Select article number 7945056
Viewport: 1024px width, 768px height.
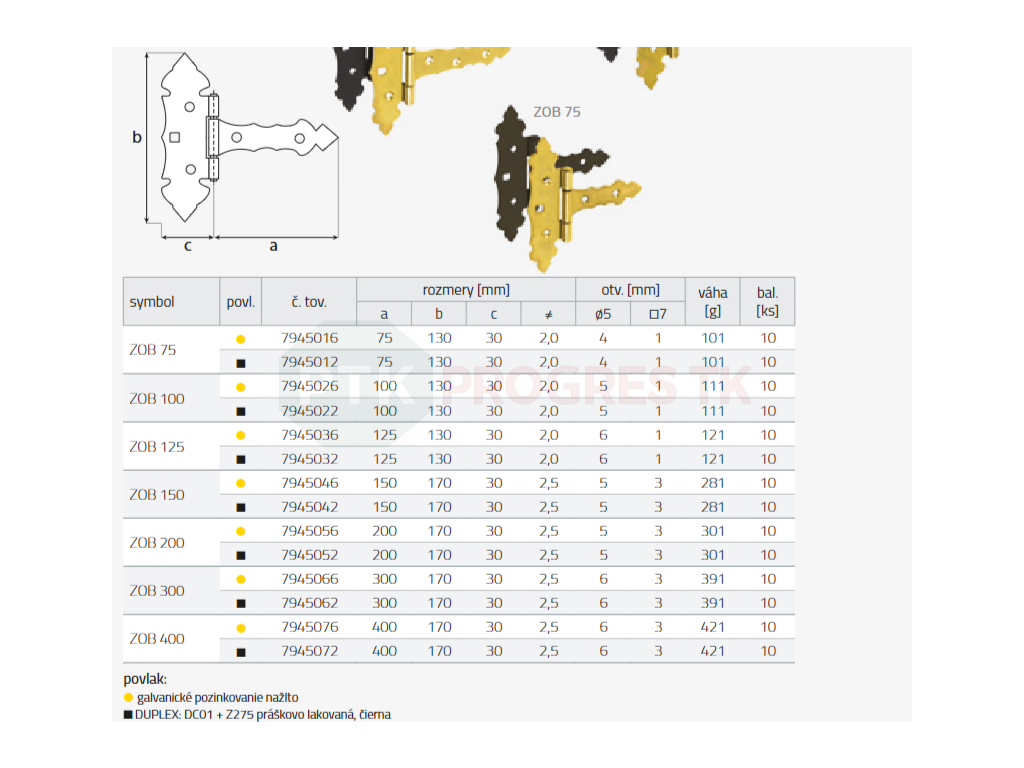(x=310, y=531)
